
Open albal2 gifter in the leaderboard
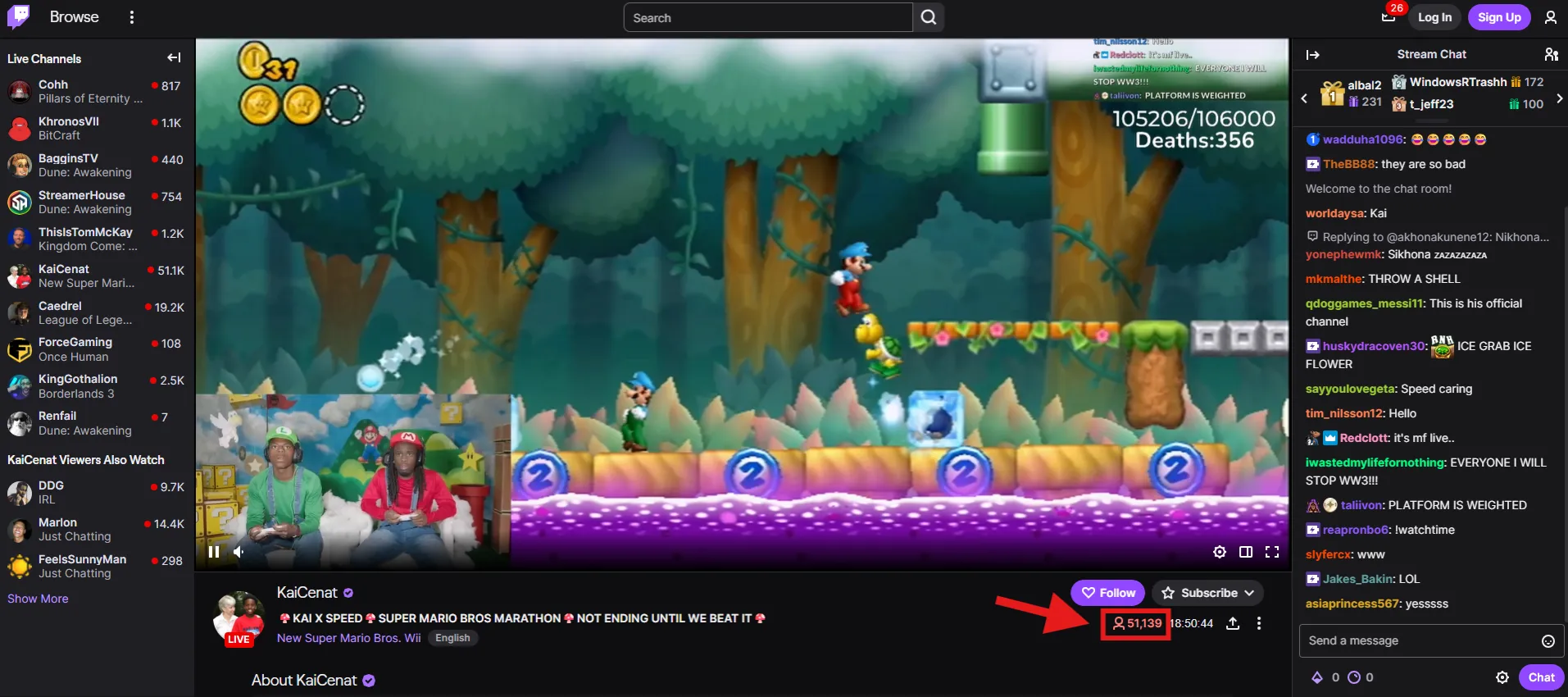pos(1364,85)
